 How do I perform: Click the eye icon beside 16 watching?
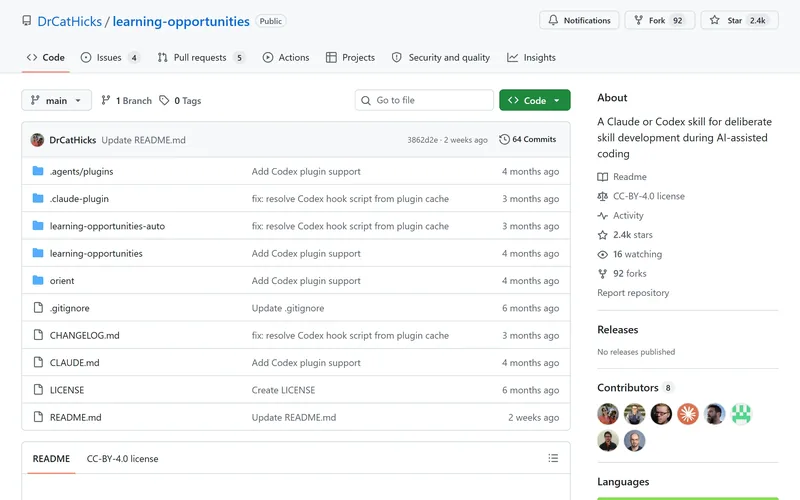click(x=603, y=254)
